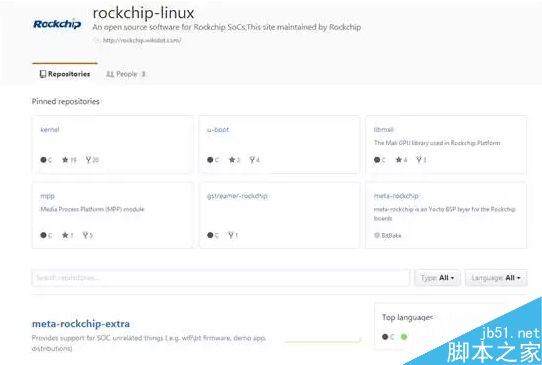Open the Type: All dropdown
The image size is (542, 365).
click(x=437, y=278)
